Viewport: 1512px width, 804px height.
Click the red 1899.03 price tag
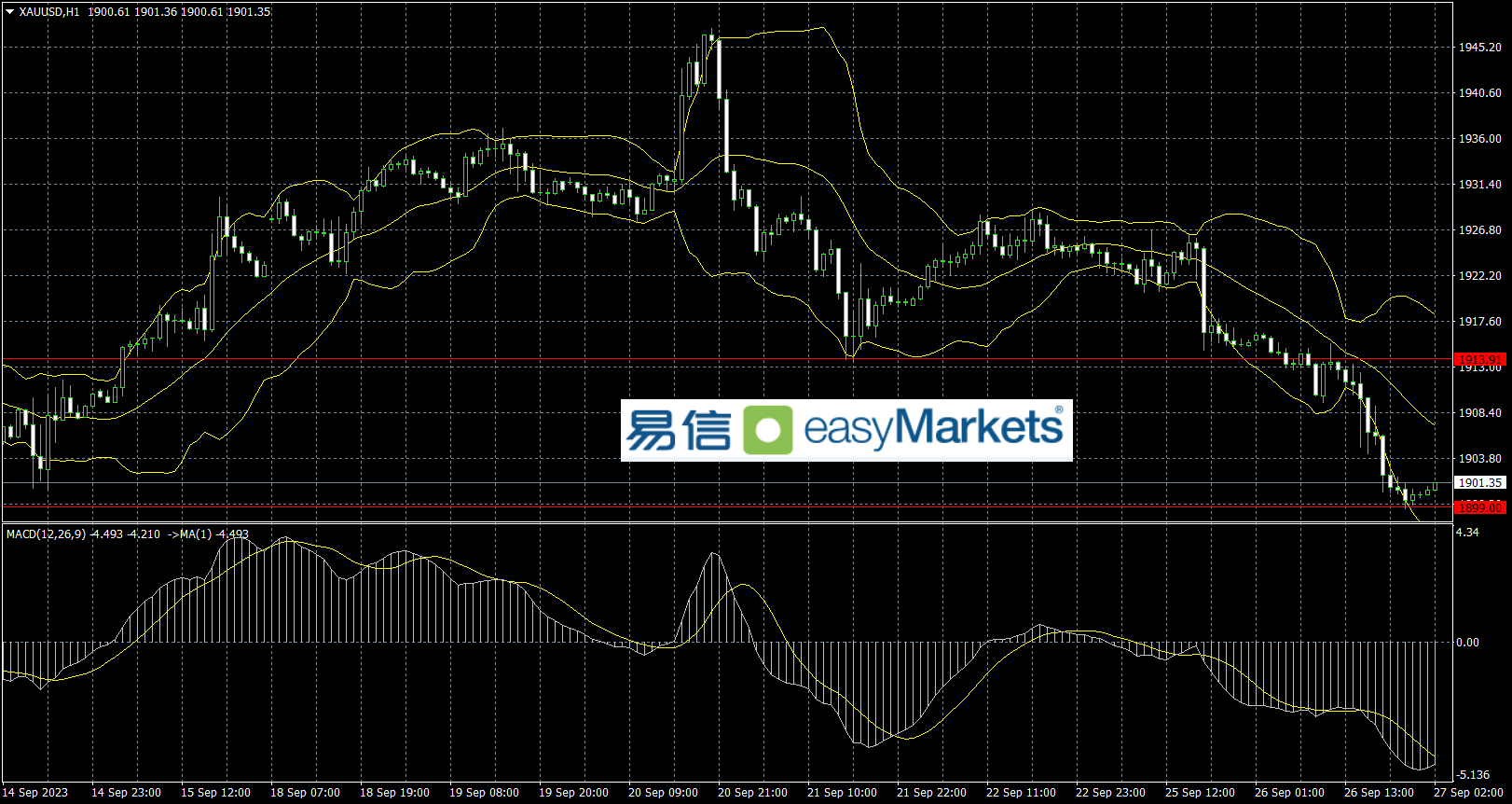coord(1479,507)
